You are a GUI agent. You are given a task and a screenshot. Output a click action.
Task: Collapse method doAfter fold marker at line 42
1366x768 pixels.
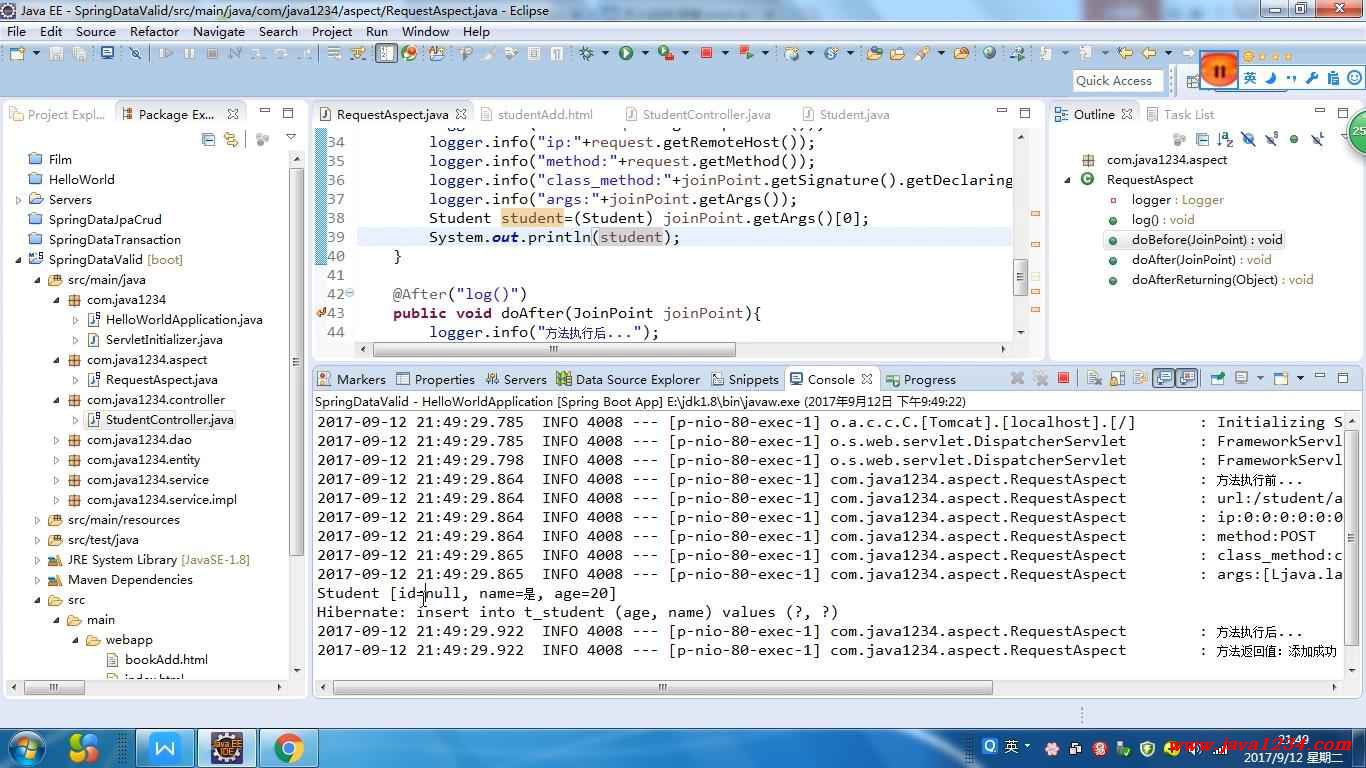click(x=348, y=293)
